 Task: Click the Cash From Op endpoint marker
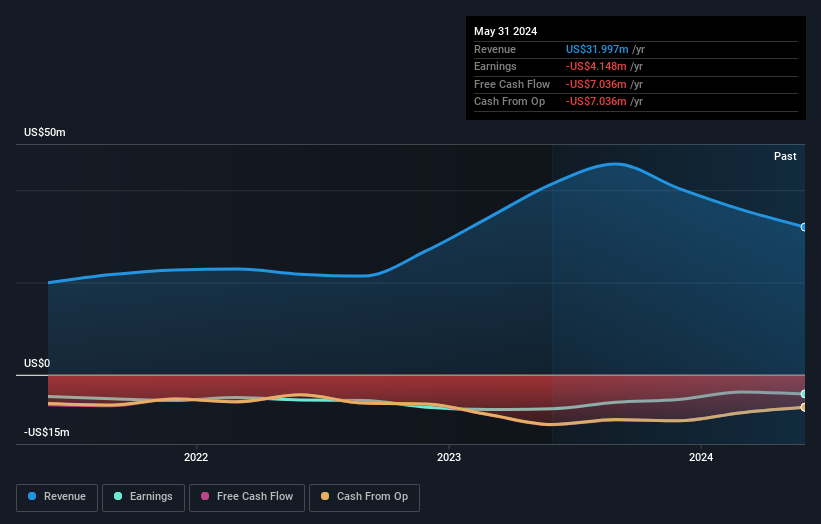[804, 407]
